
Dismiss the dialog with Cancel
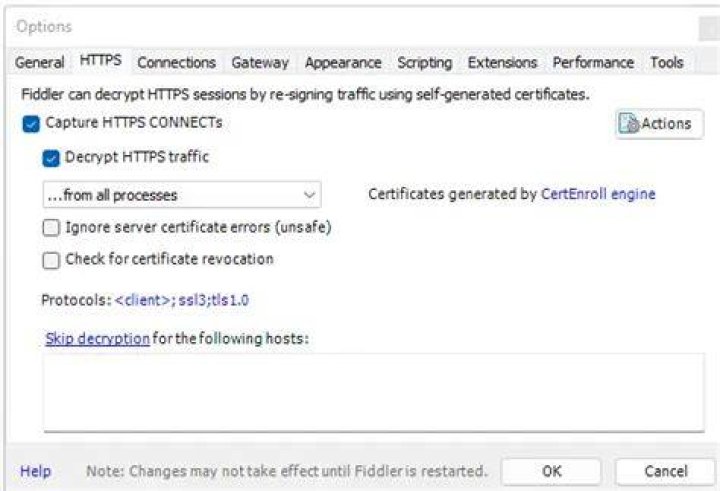click(665, 471)
